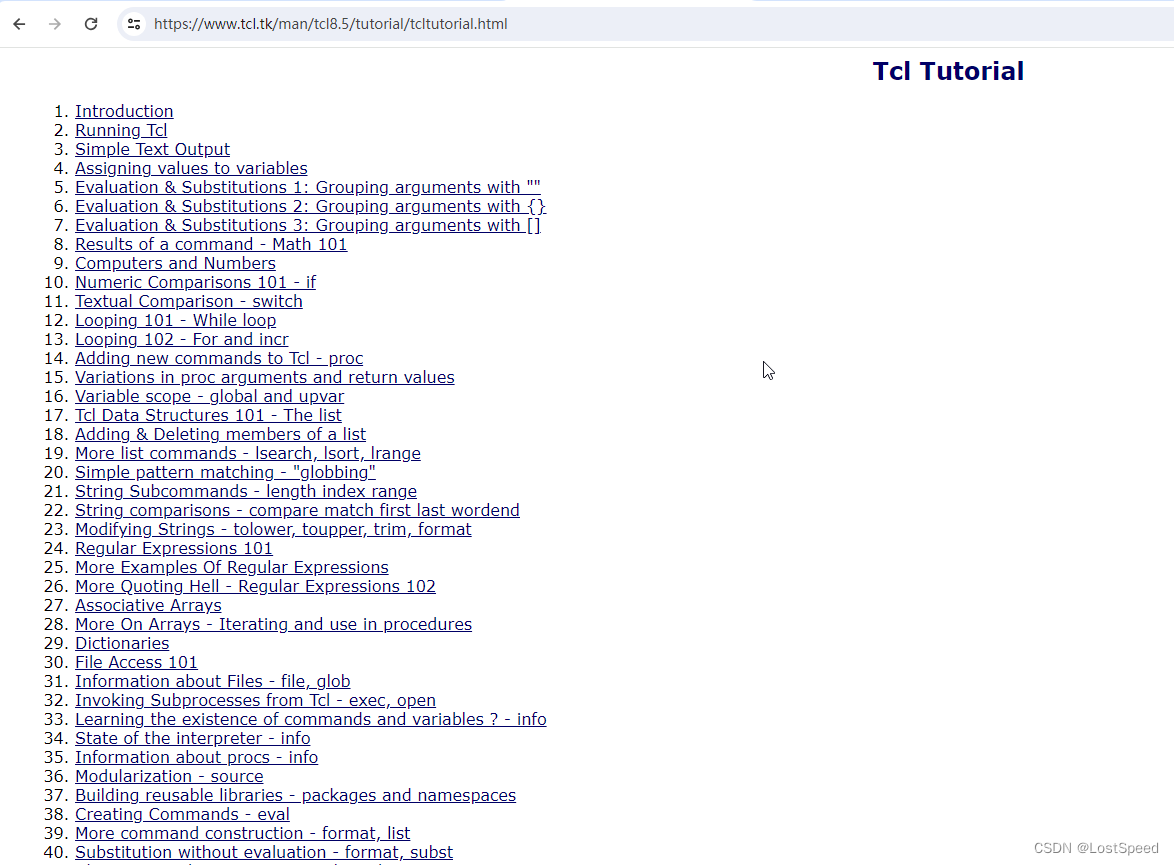Open Tcl Data Structures 101 - The list
This screenshot has height=865, width=1174.
pos(208,415)
